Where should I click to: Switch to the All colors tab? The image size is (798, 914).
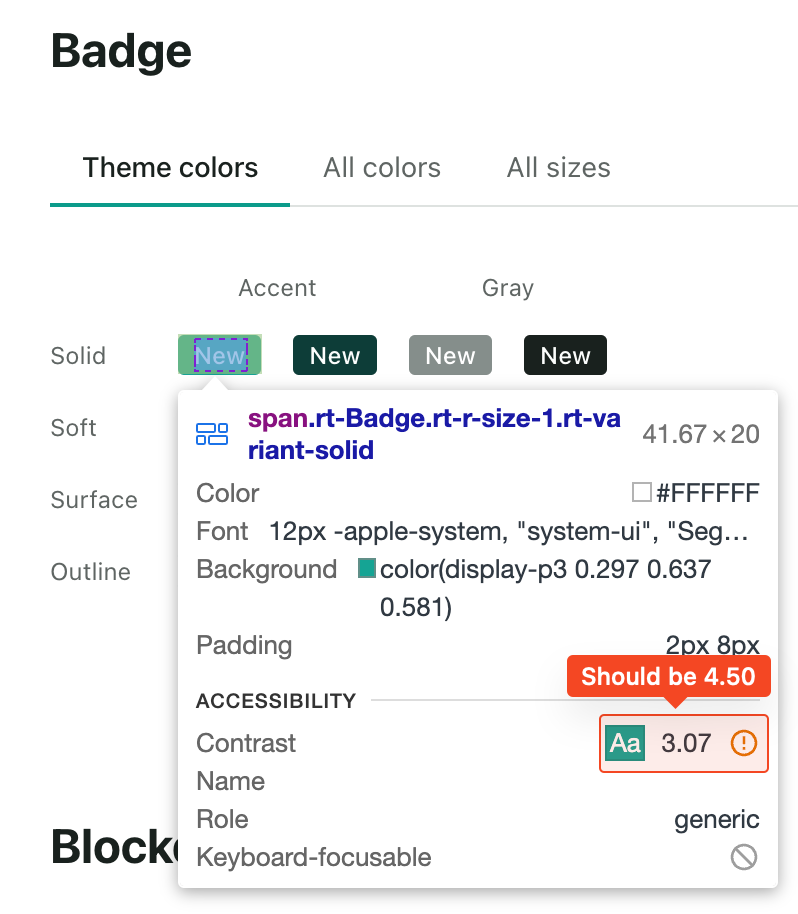381,167
